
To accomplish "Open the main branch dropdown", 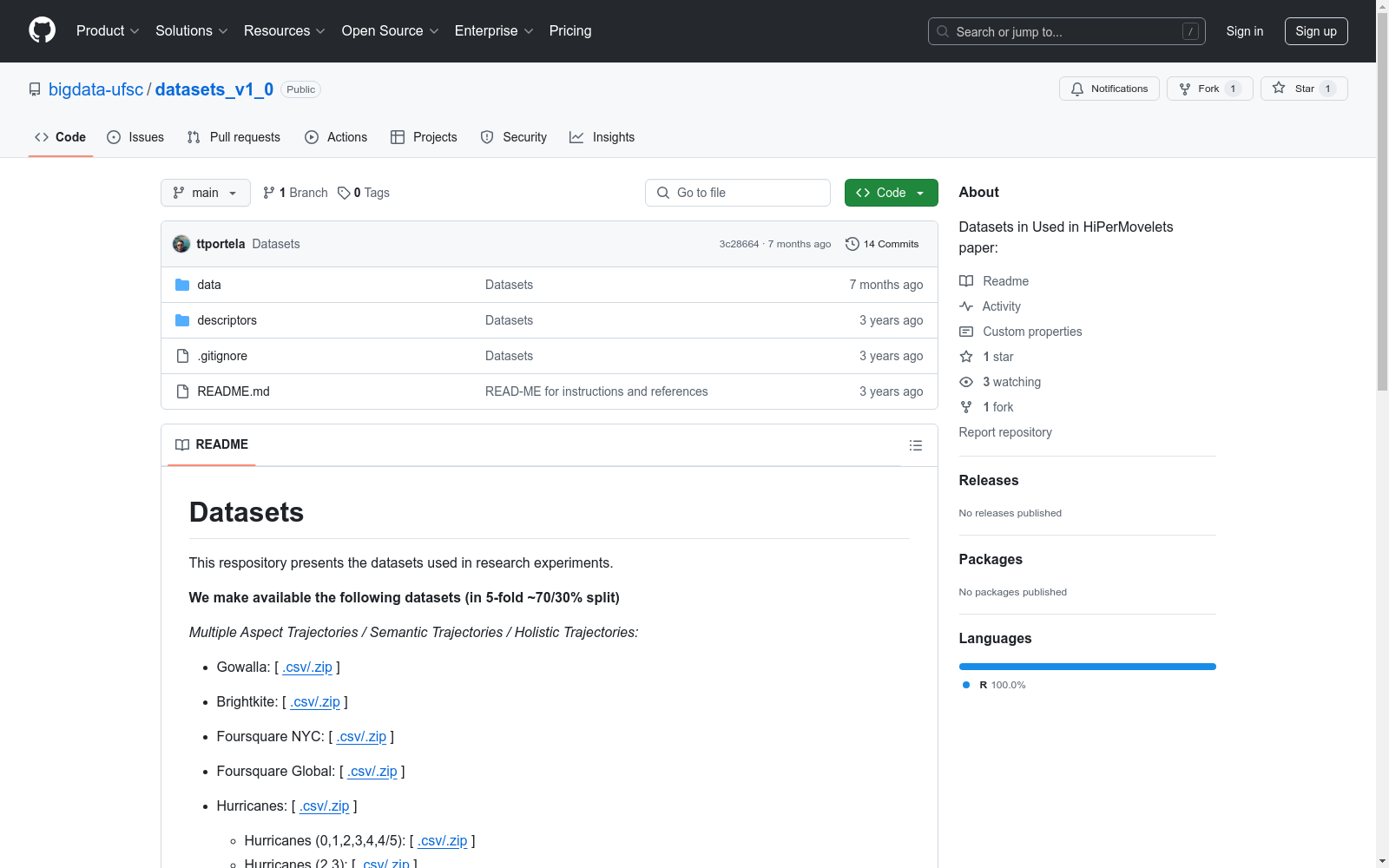I will click(x=206, y=193).
